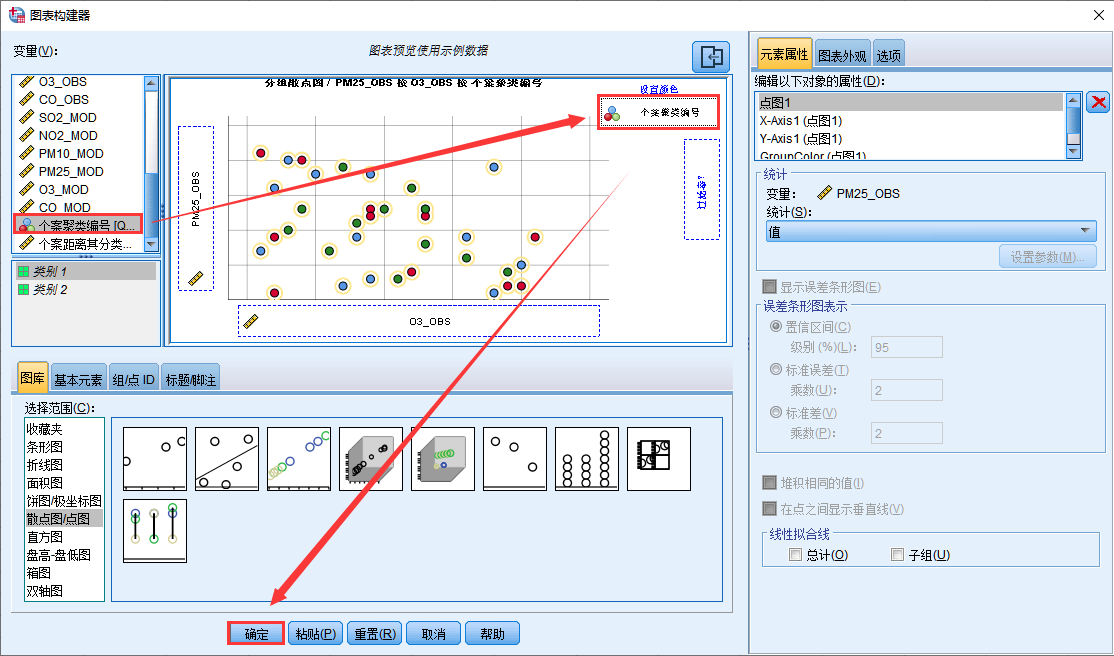Select the 标准差 radio button
This screenshot has width=1114, height=656.
(776, 412)
